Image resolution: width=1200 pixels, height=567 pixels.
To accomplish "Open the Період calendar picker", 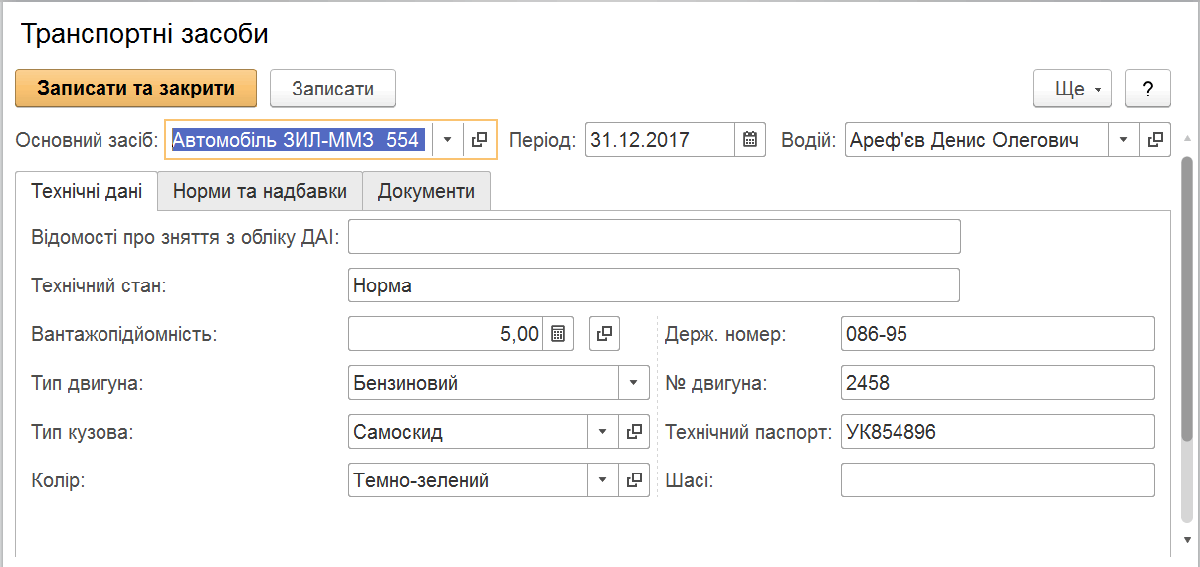I will pyautogui.click(x=750, y=140).
